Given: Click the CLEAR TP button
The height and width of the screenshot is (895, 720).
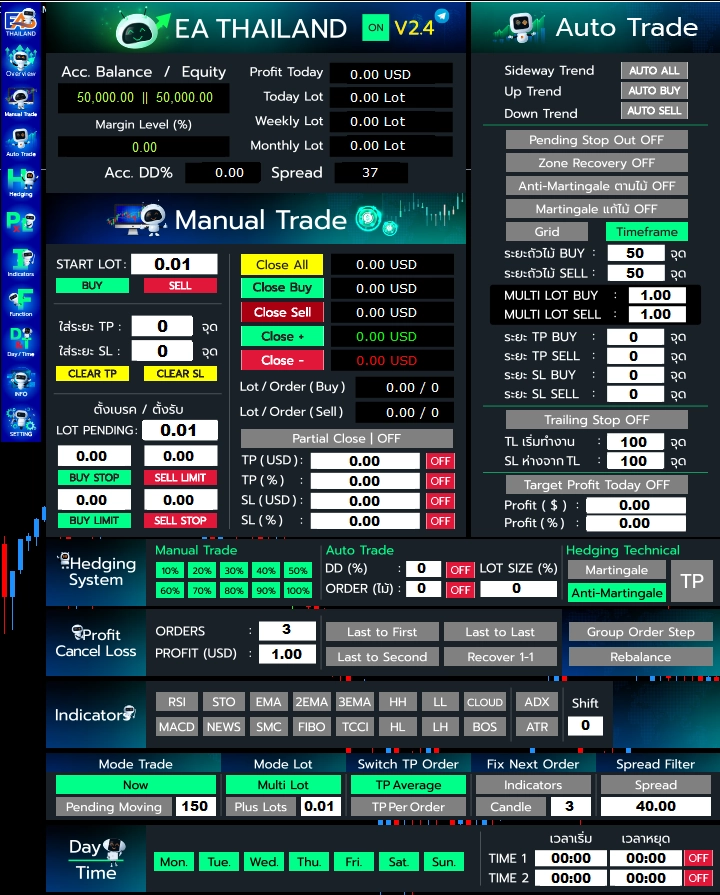Looking at the screenshot, I should point(92,373).
